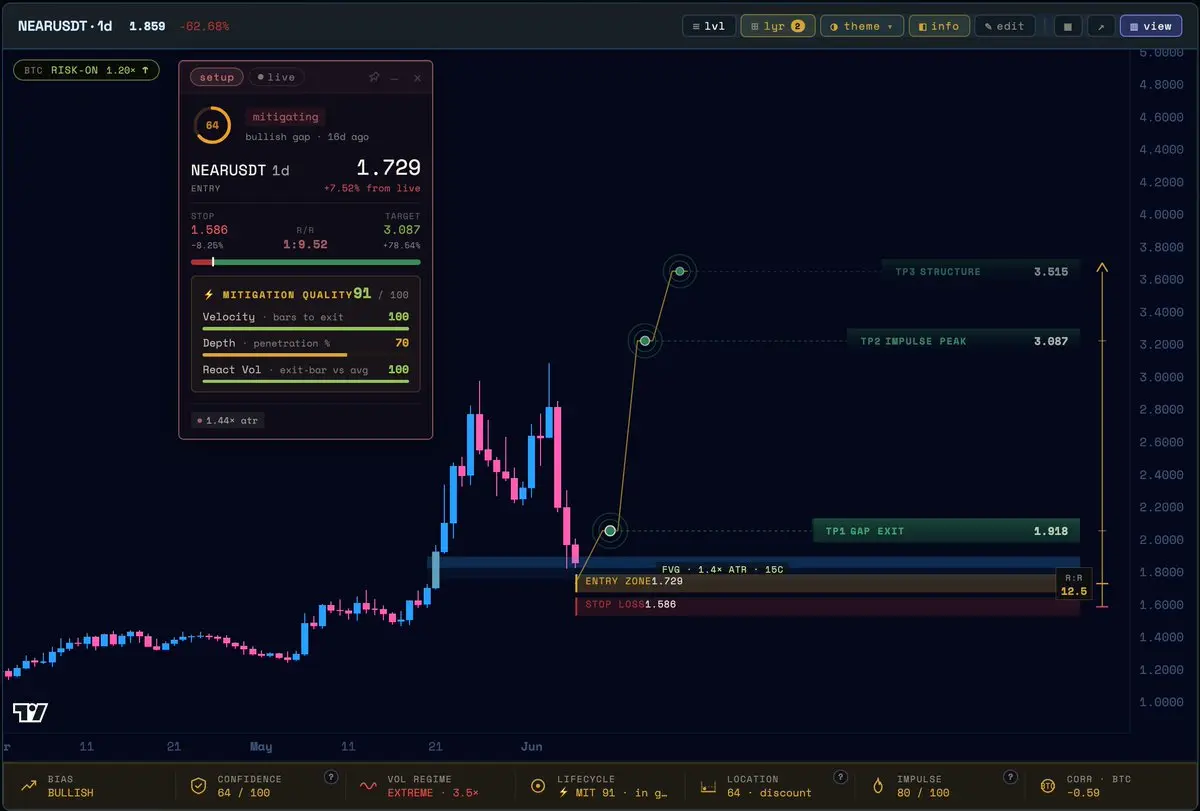Select the TP1 GAP EXIT label
The width and height of the screenshot is (1200, 811).
pyautogui.click(x=946, y=531)
